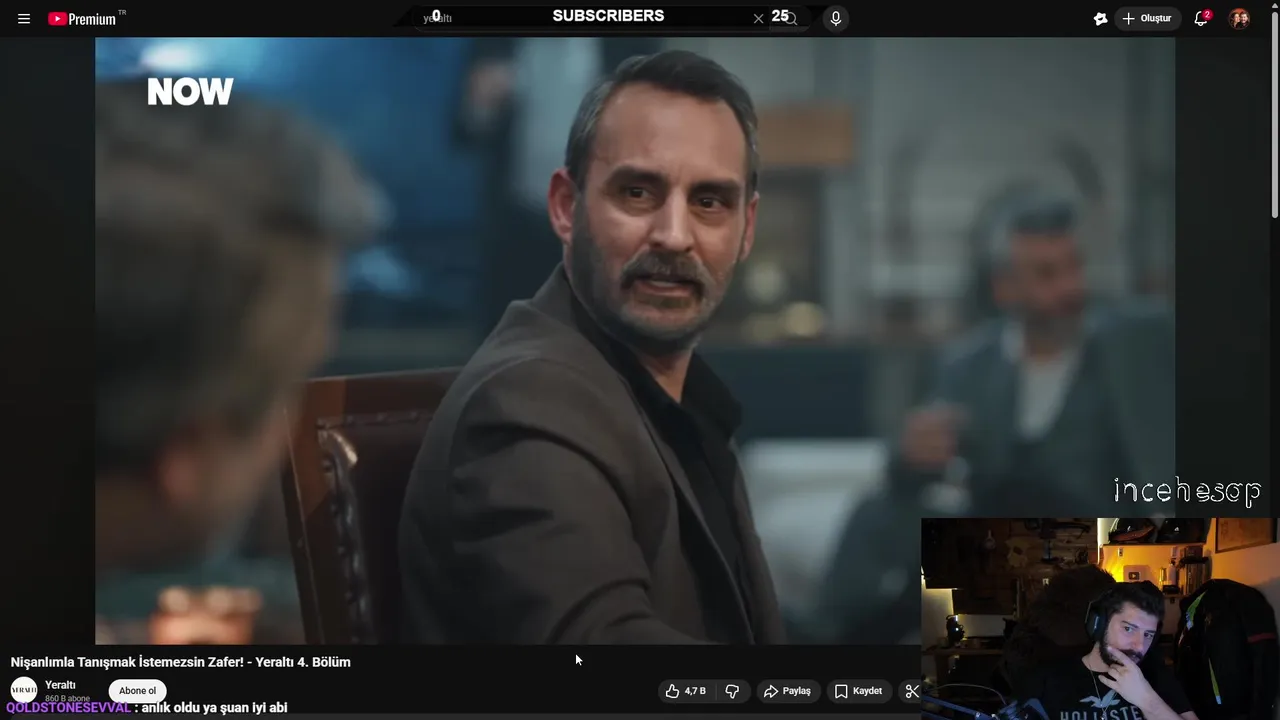Like the video (4,7 B)

click(686, 691)
